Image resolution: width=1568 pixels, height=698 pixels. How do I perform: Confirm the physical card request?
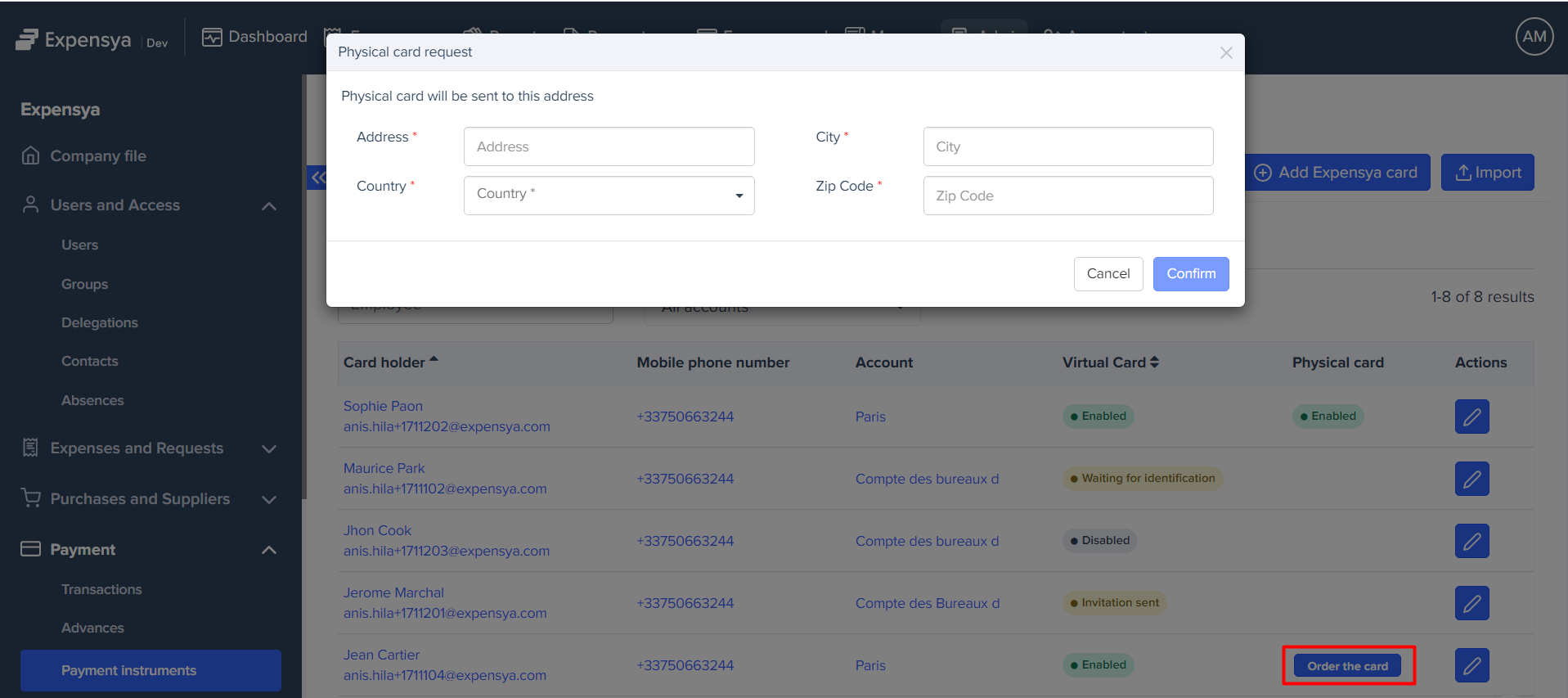point(1190,274)
